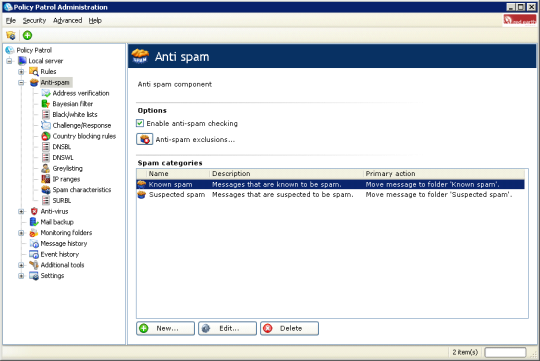Click the Known spam row icon
The width and height of the screenshot is (540, 361).
click(142, 184)
